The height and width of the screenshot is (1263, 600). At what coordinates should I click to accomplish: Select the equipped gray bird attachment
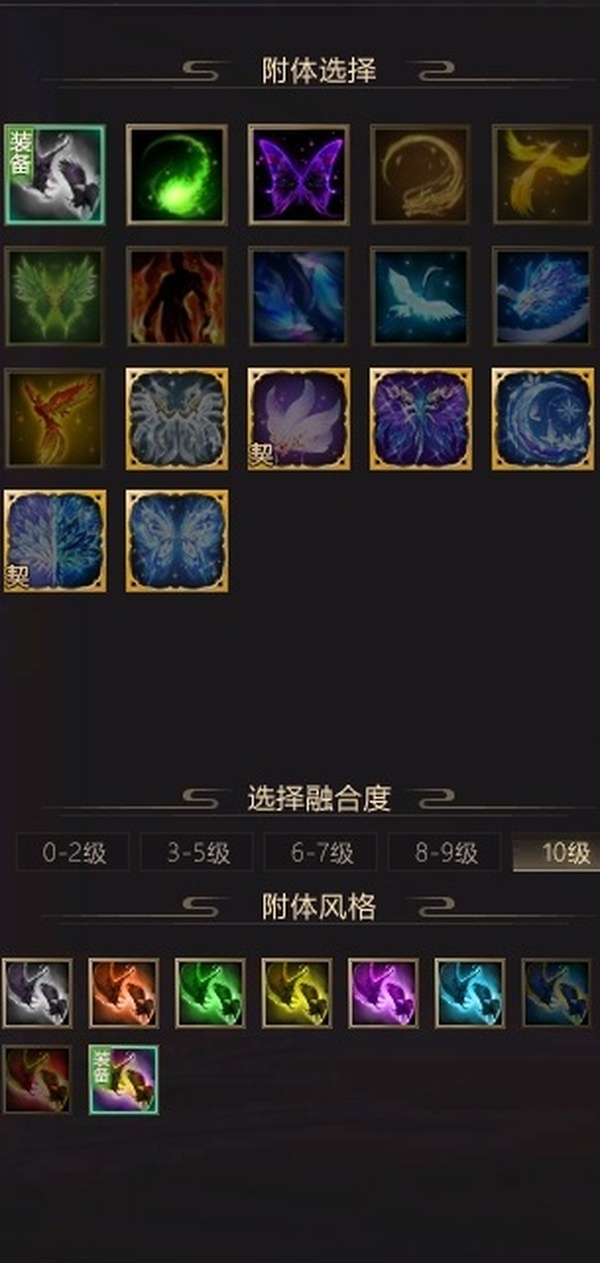54,174
